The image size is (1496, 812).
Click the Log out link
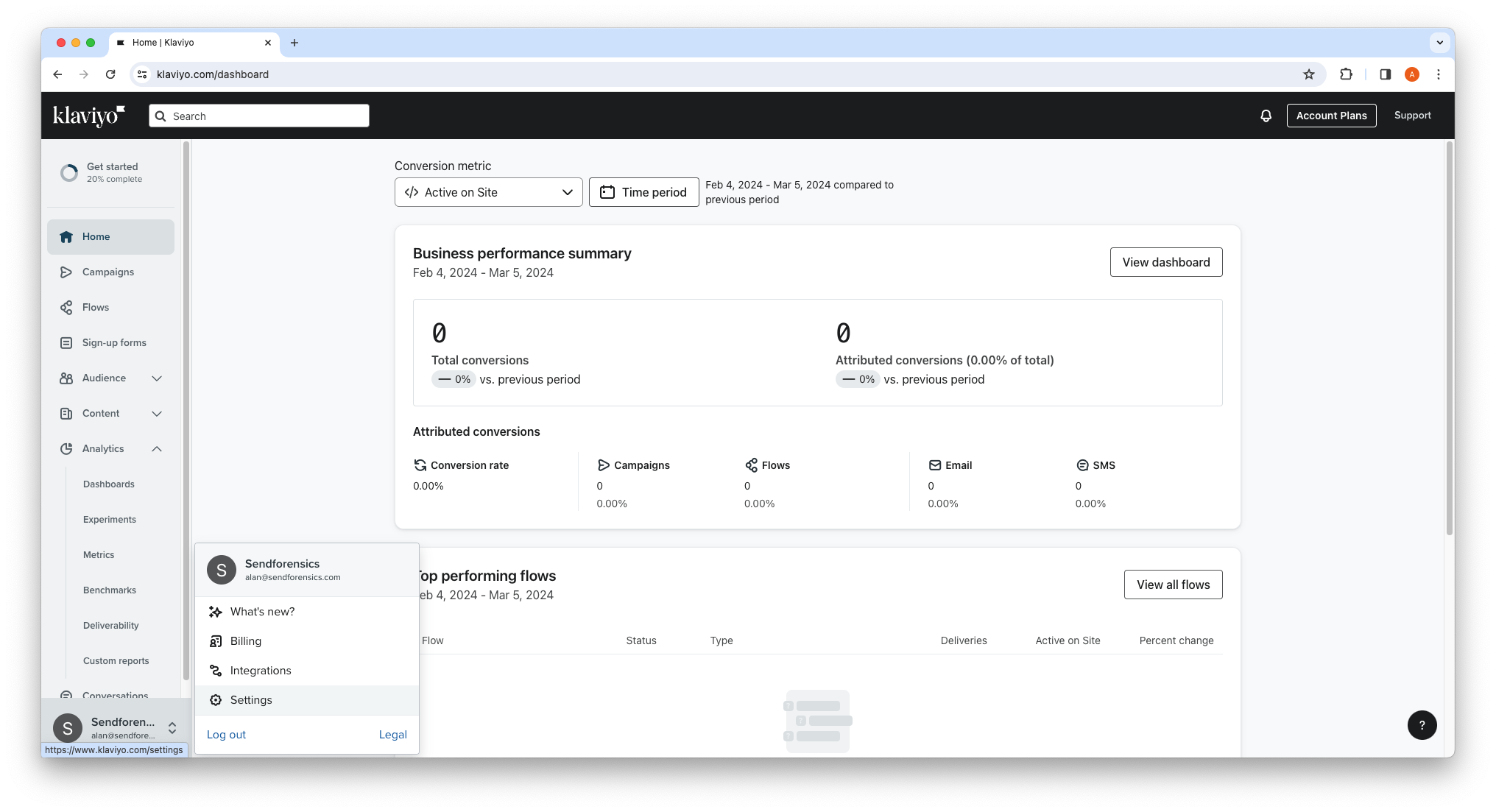(x=226, y=735)
